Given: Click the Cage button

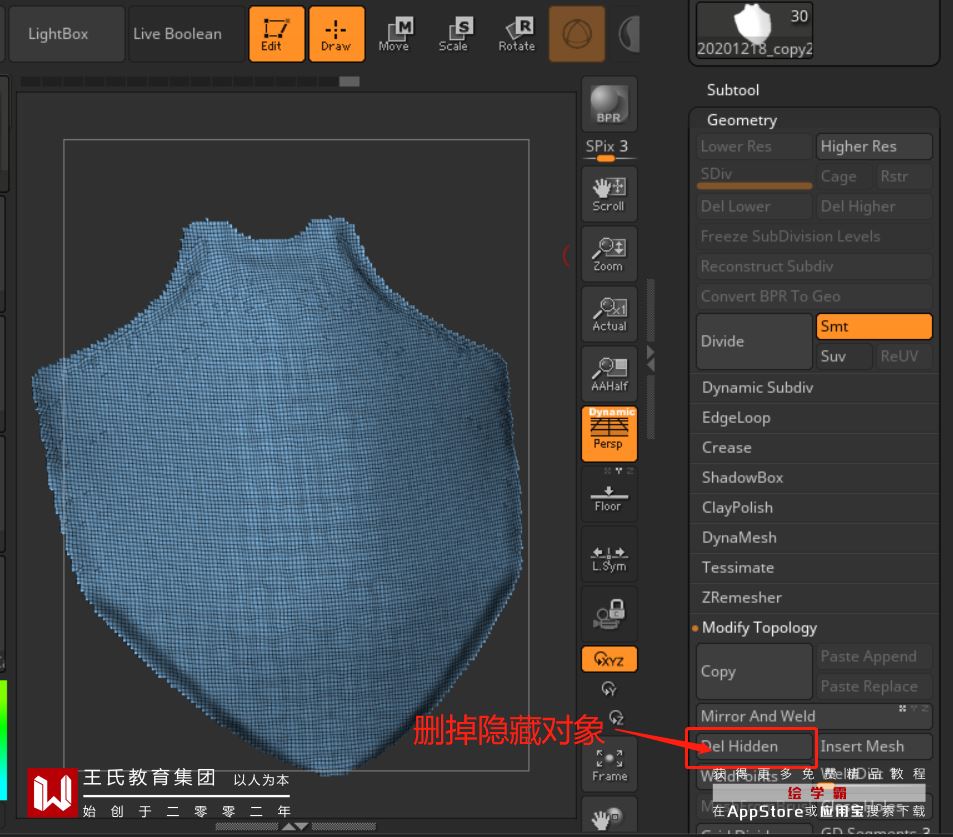Looking at the screenshot, I should pyautogui.click(x=844, y=176).
